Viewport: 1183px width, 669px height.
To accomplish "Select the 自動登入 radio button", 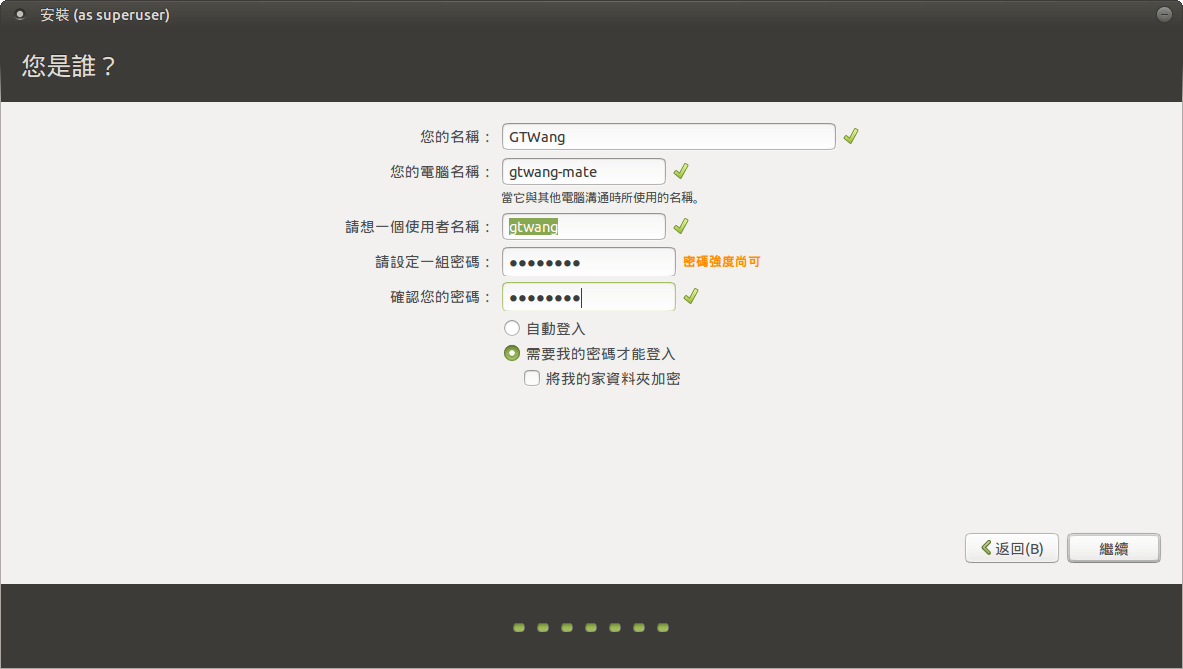I will [512, 328].
